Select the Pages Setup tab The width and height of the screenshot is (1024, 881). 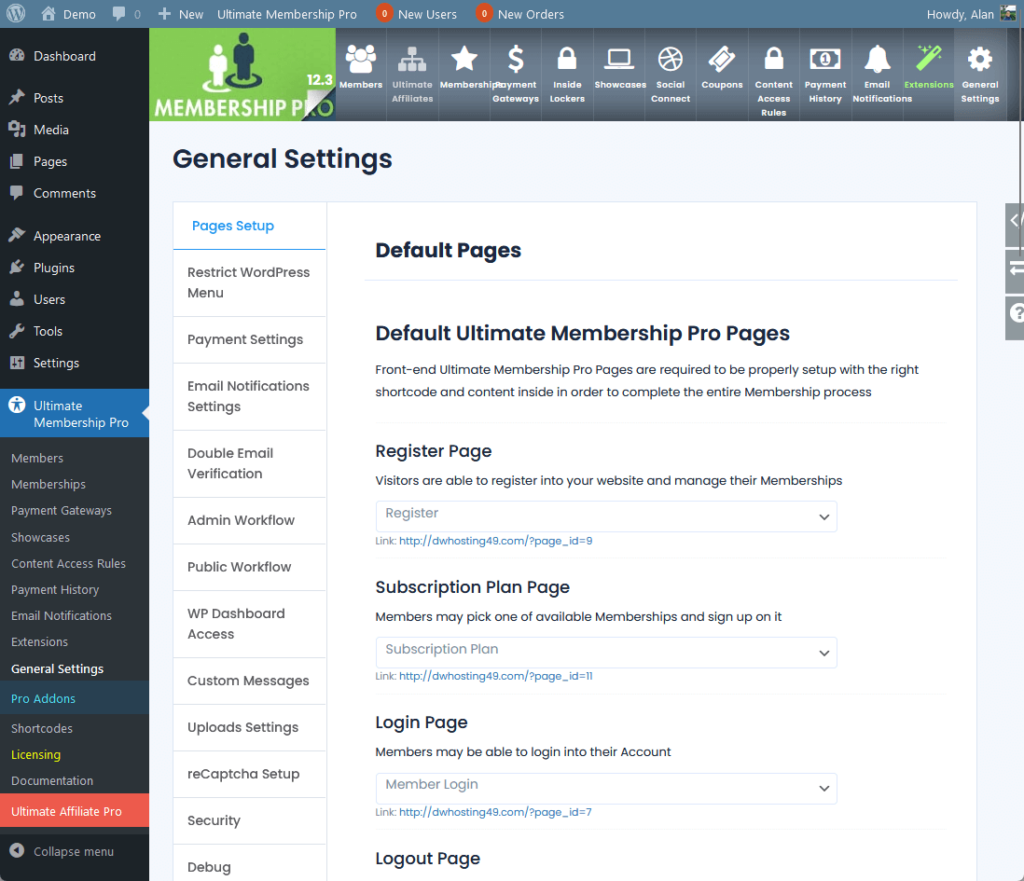249,226
